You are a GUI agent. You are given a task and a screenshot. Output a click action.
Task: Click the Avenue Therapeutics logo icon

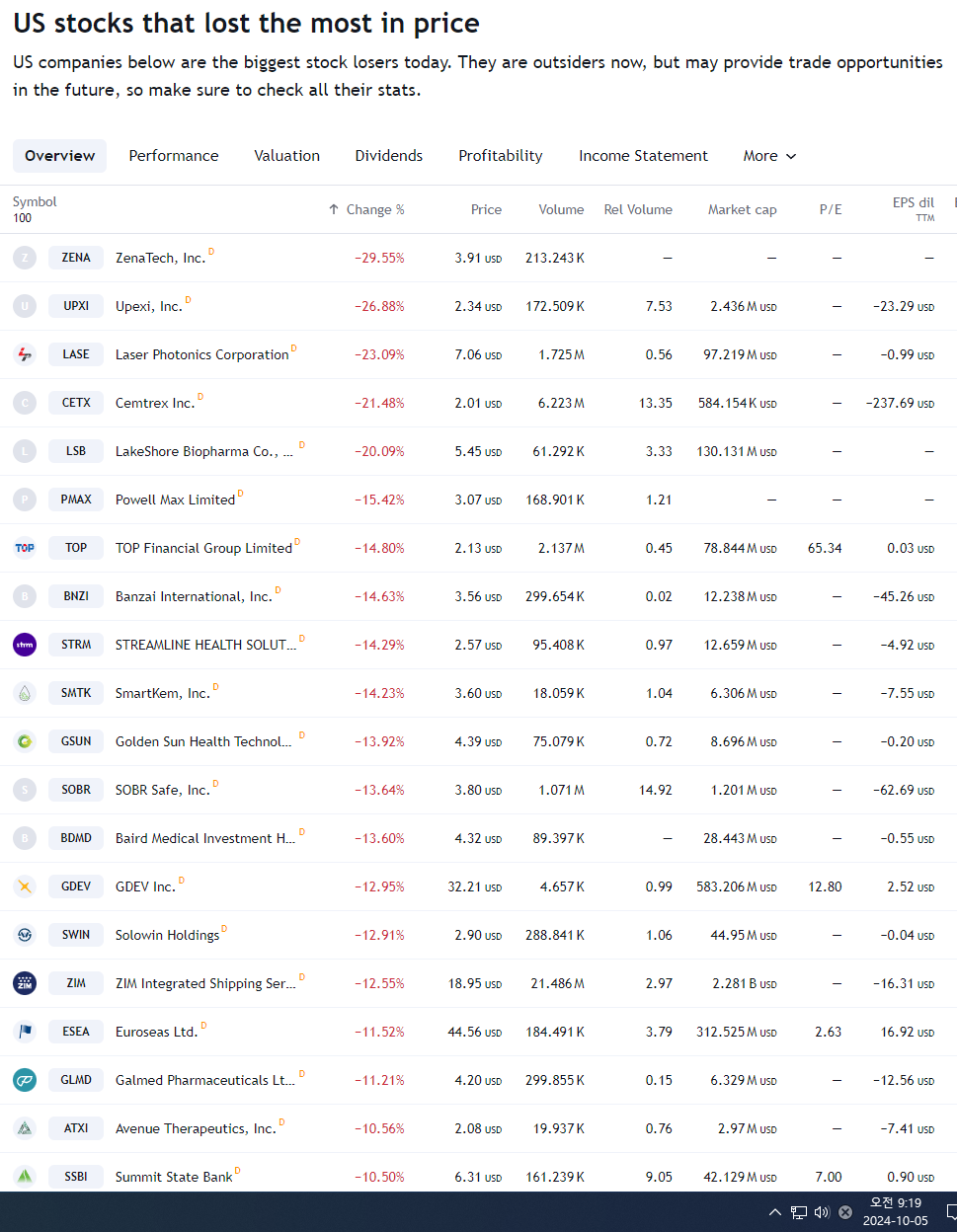25,1128
